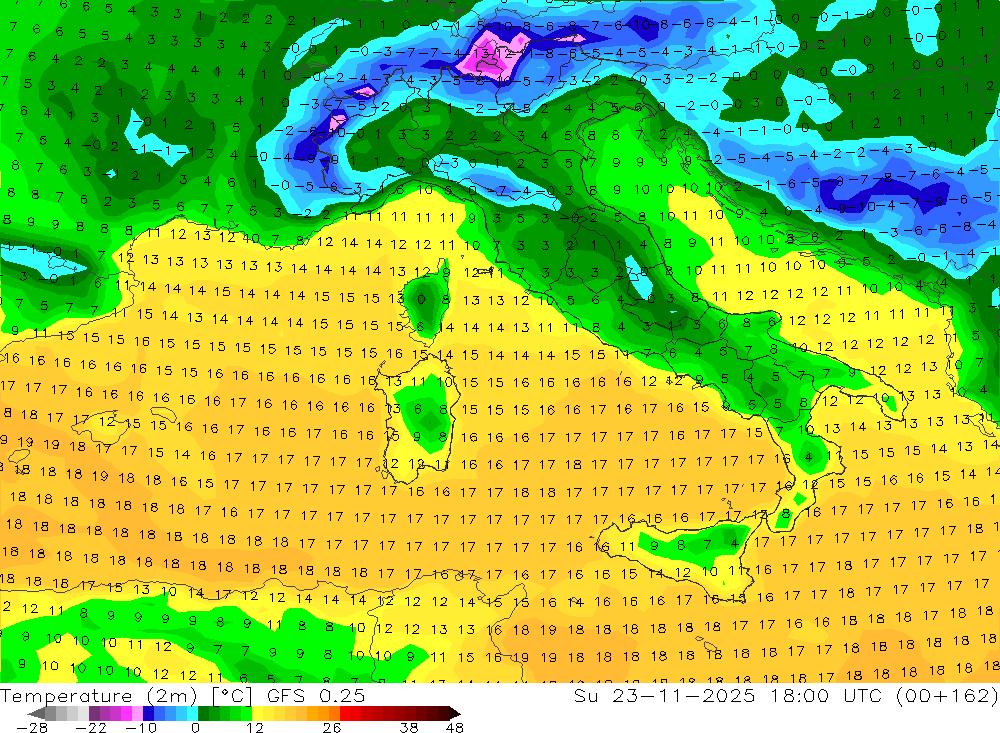Click the '-22' legend scale label

tap(91, 727)
